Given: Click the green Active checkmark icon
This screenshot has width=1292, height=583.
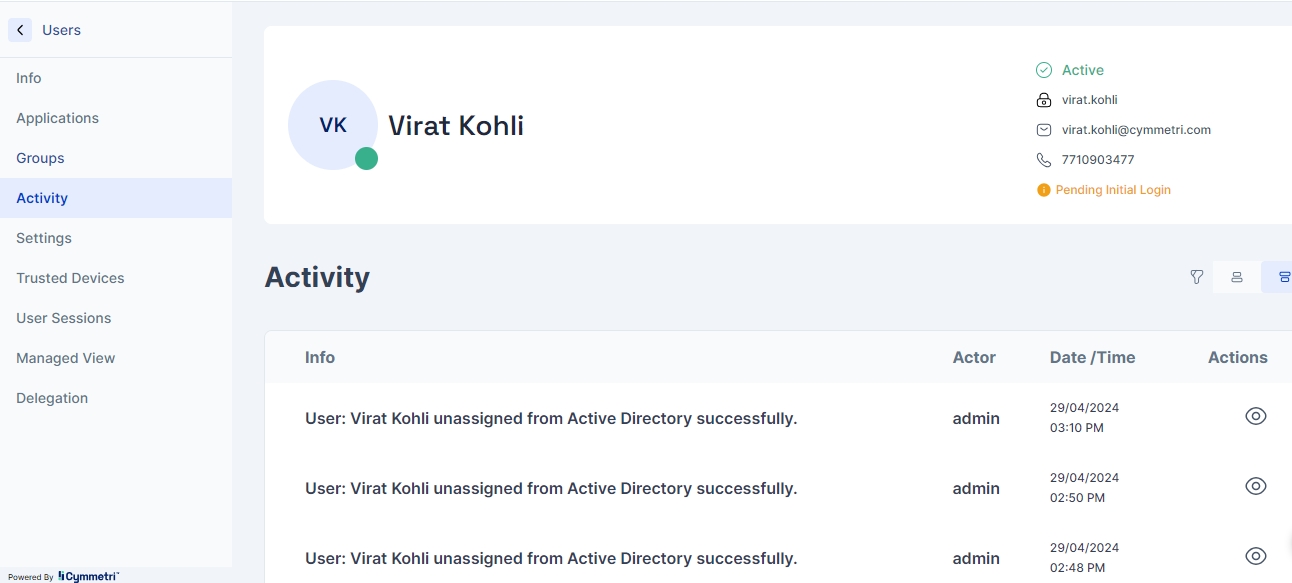Looking at the screenshot, I should [1044, 70].
